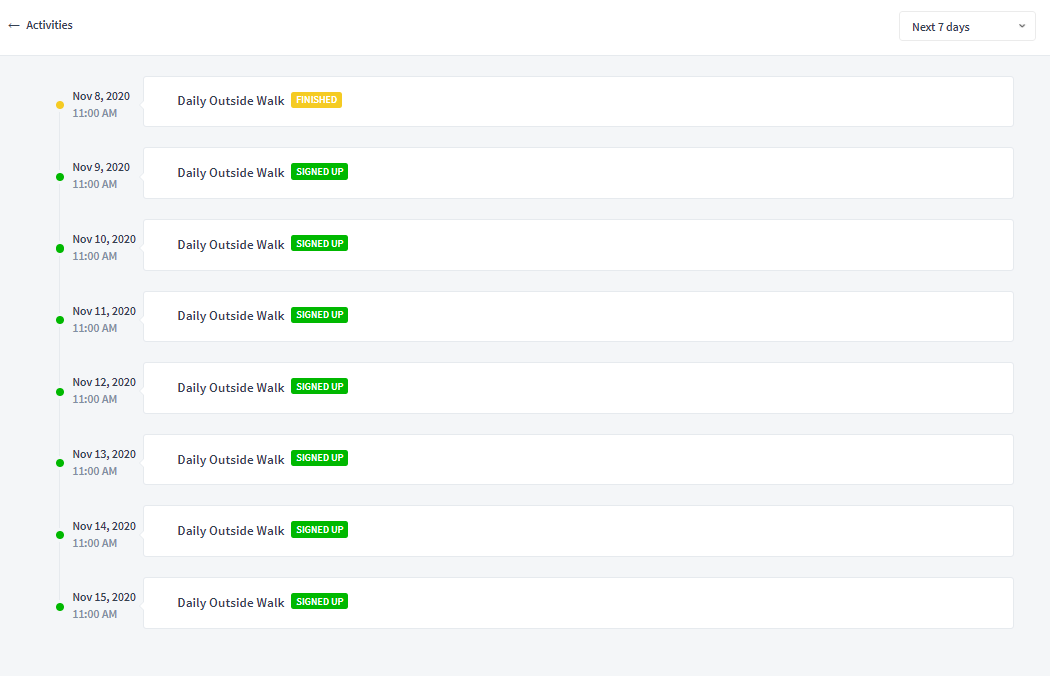Image resolution: width=1050 pixels, height=676 pixels.
Task: Select the Nov 8, 2020 date label
Action: (101, 96)
